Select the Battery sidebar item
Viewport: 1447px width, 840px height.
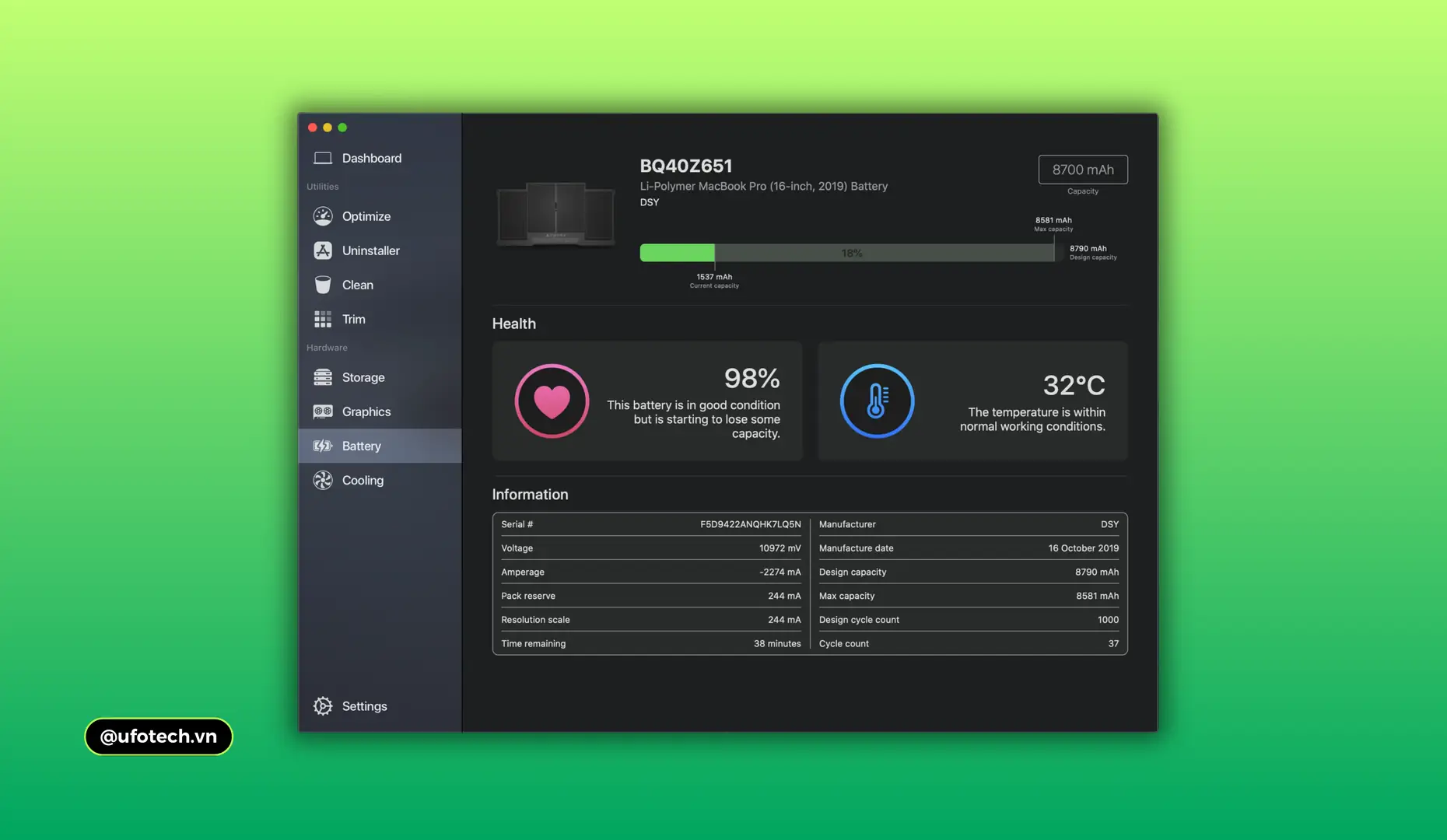pos(380,446)
